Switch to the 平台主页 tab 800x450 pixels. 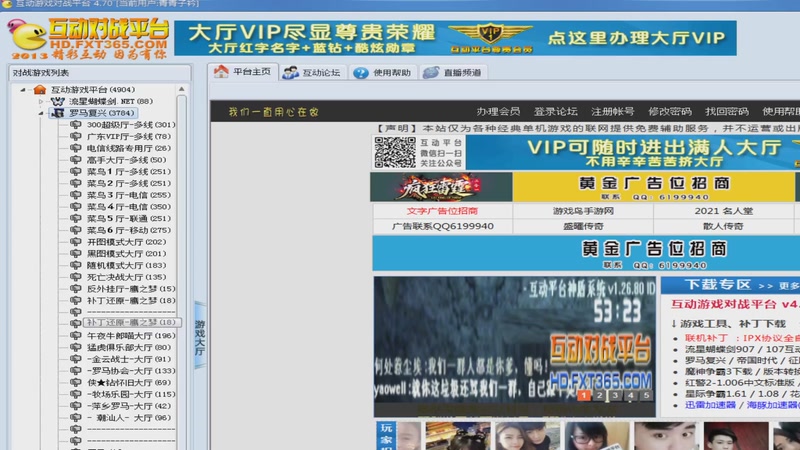click(x=243, y=72)
